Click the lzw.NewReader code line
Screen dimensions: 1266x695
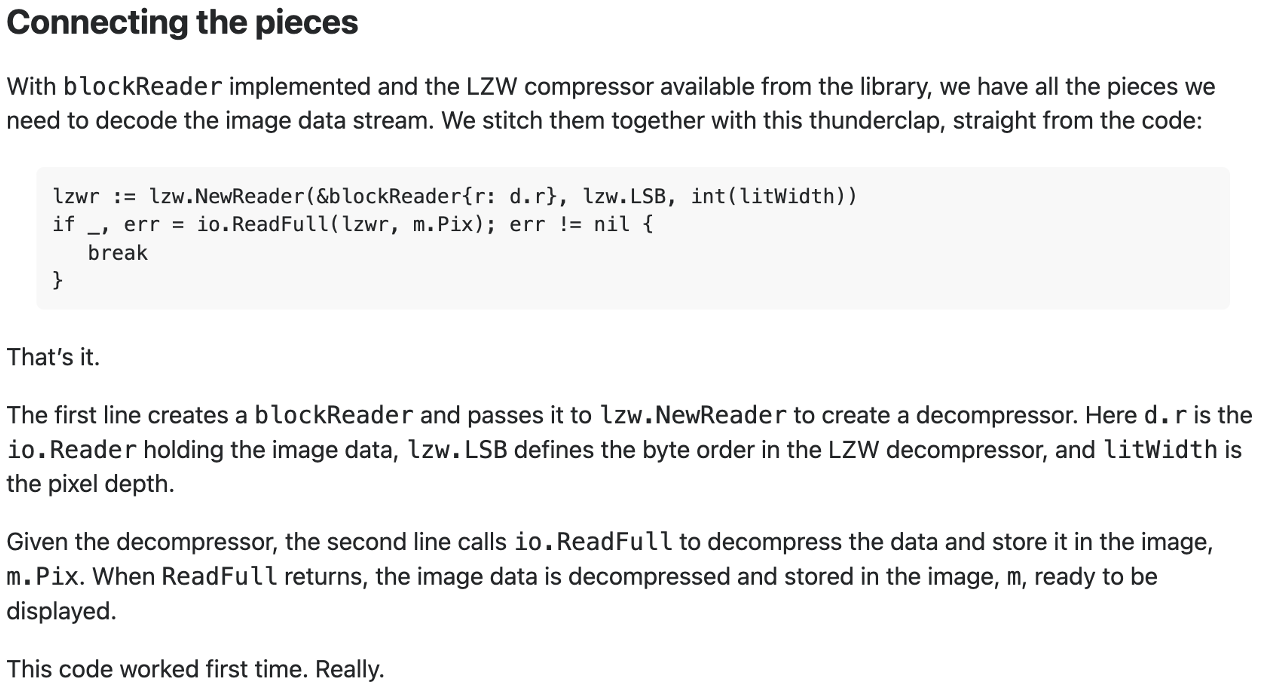(x=454, y=195)
